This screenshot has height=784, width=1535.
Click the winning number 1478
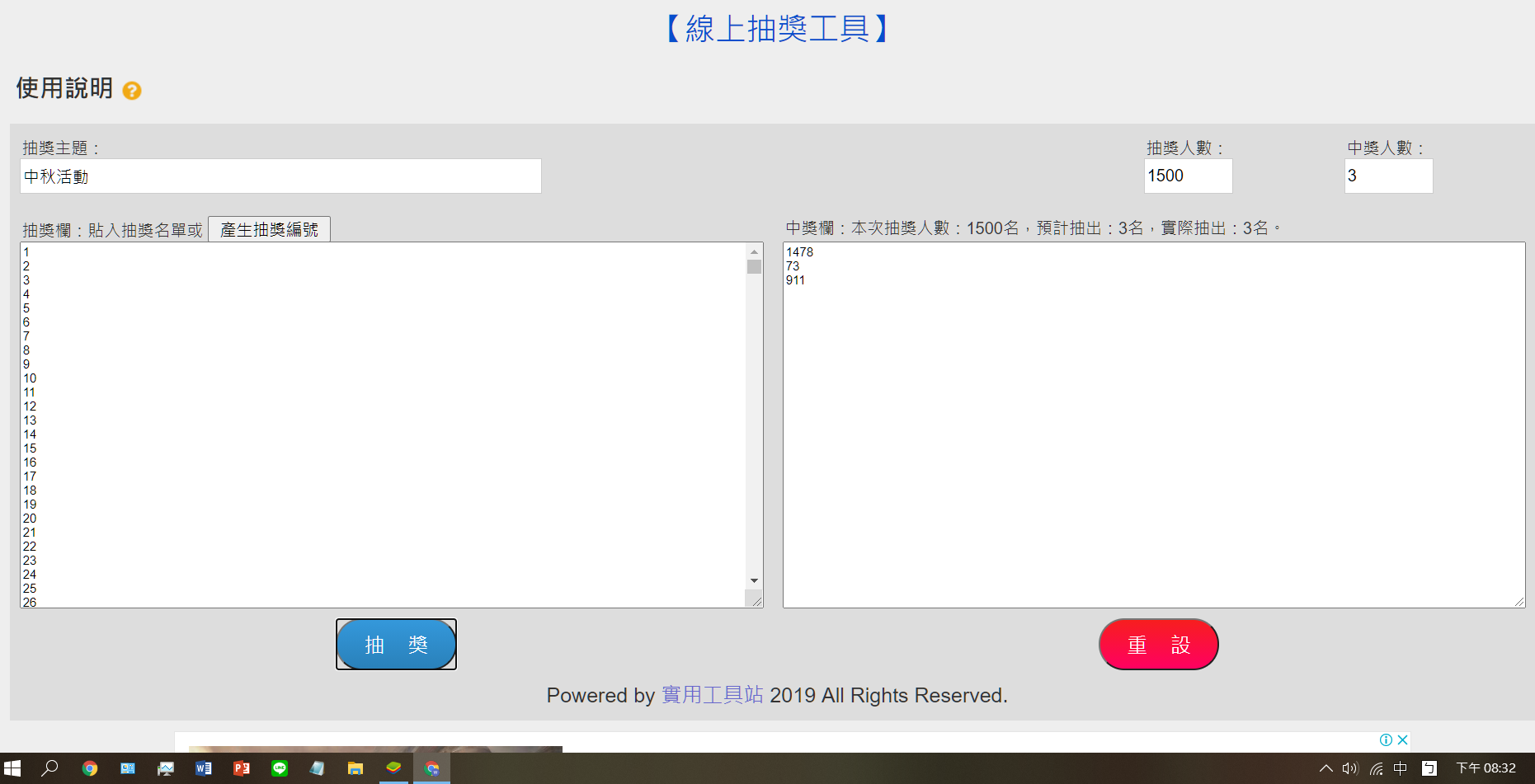[x=799, y=252]
